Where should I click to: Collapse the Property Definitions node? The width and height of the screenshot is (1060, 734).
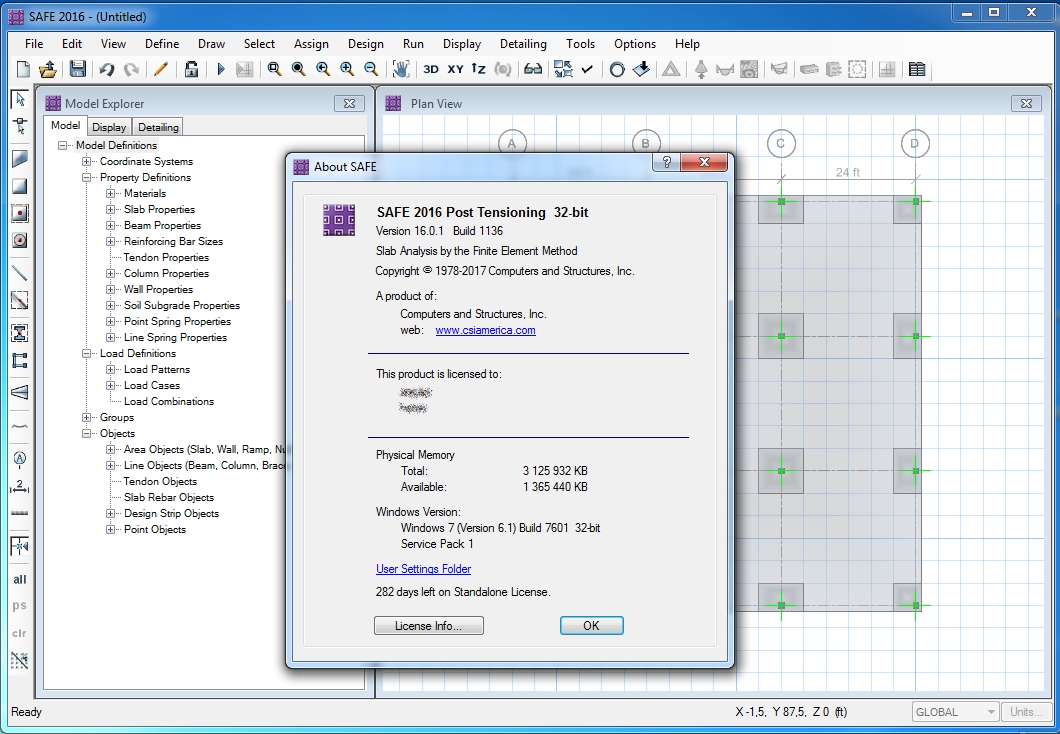click(x=87, y=178)
